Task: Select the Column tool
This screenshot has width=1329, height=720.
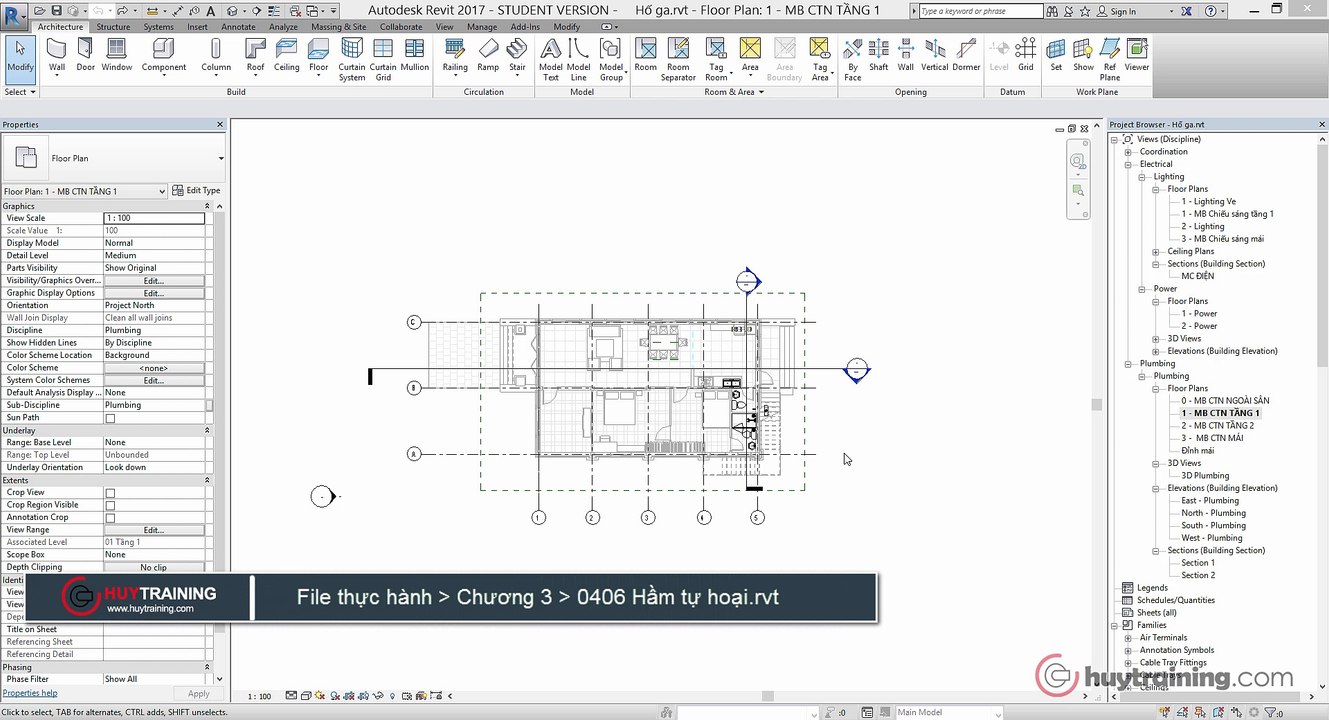Action: click(x=216, y=55)
